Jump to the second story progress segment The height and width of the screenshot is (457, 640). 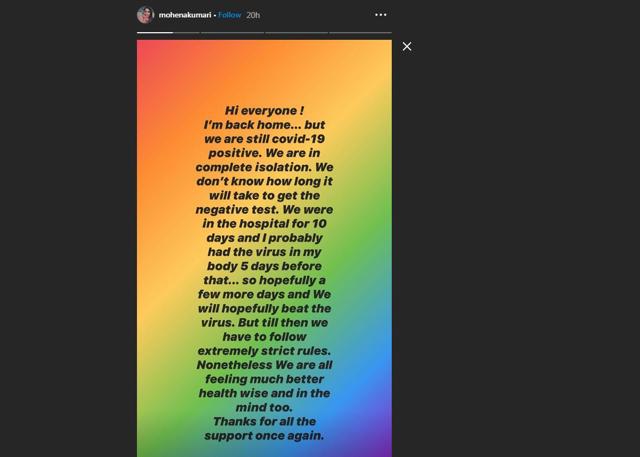232,32
